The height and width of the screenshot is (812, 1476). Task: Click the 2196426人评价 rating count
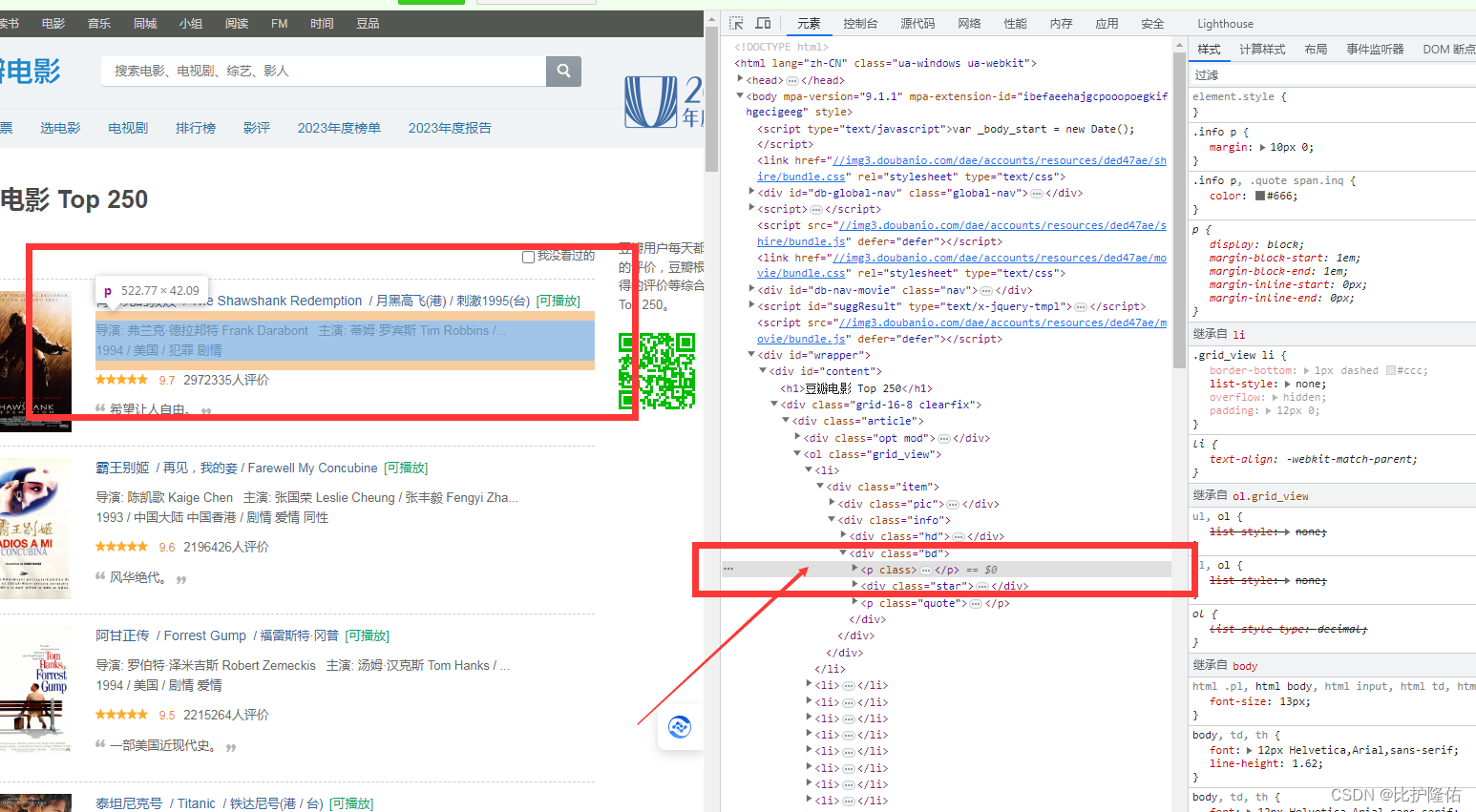click(226, 547)
